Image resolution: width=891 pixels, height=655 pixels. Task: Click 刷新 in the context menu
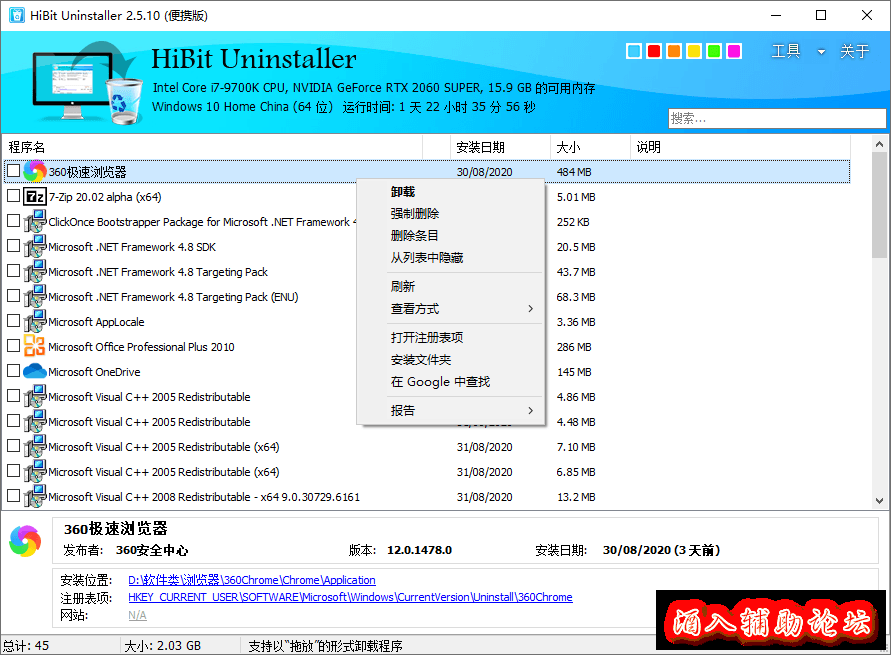[x=450, y=286]
